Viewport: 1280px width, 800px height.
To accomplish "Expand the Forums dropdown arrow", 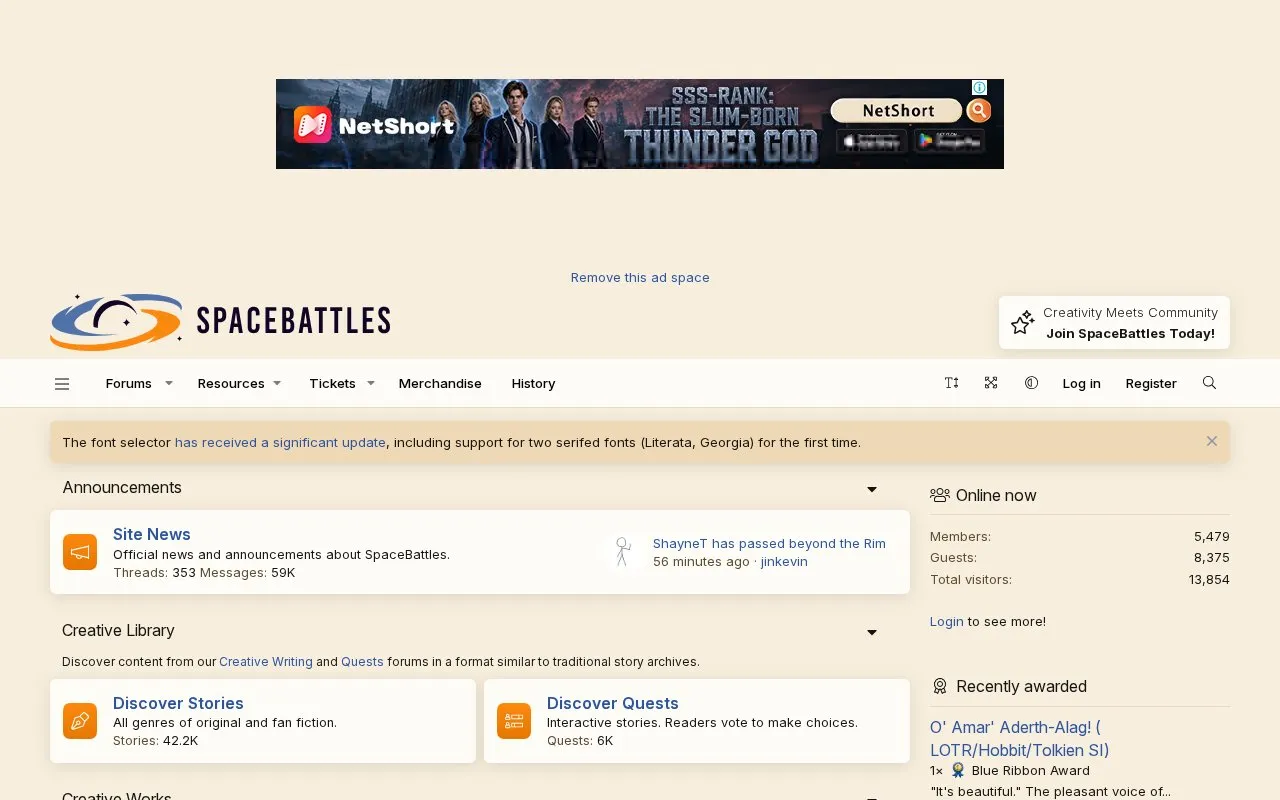I will 169,383.
